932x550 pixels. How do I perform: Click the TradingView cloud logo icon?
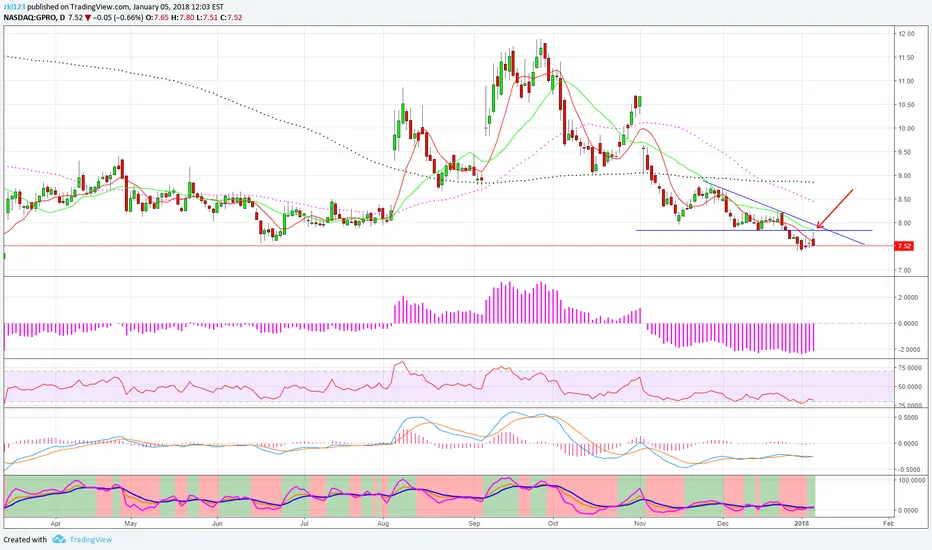click(58, 539)
